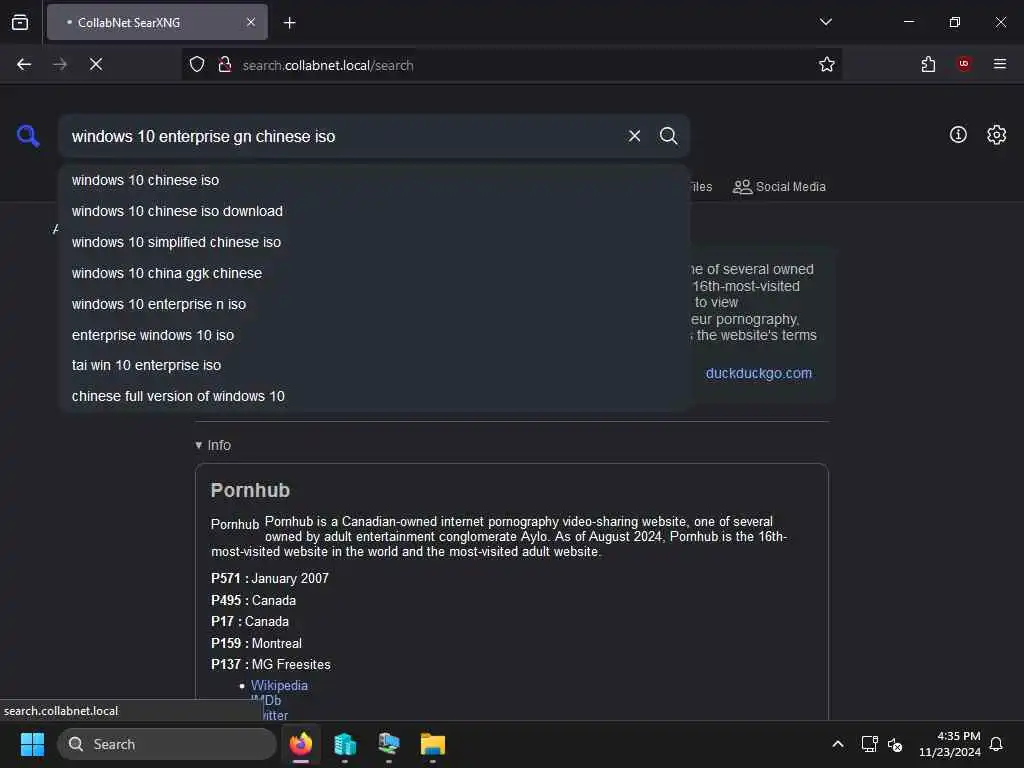This screenshot has height=768, width=1024.
Task: Choose suggestion "windows 10 chinese iso"
Action: tap(374, 180)
